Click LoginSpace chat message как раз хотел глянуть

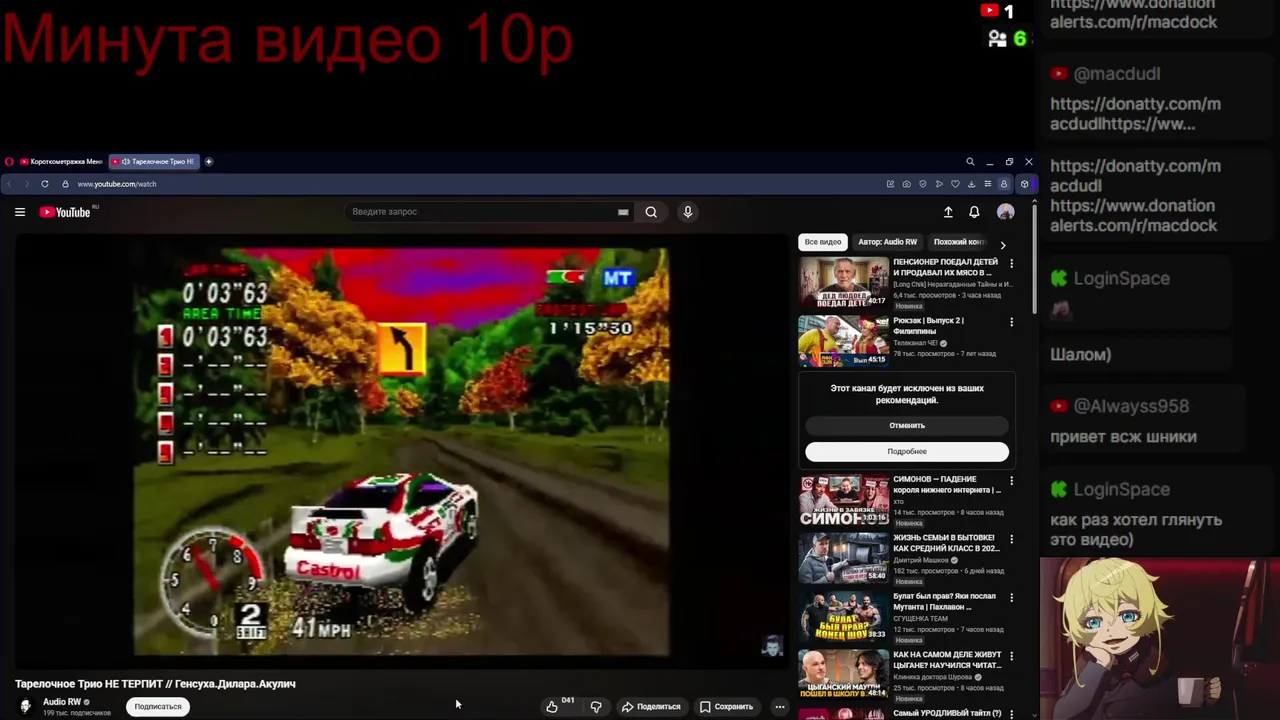1136,530
